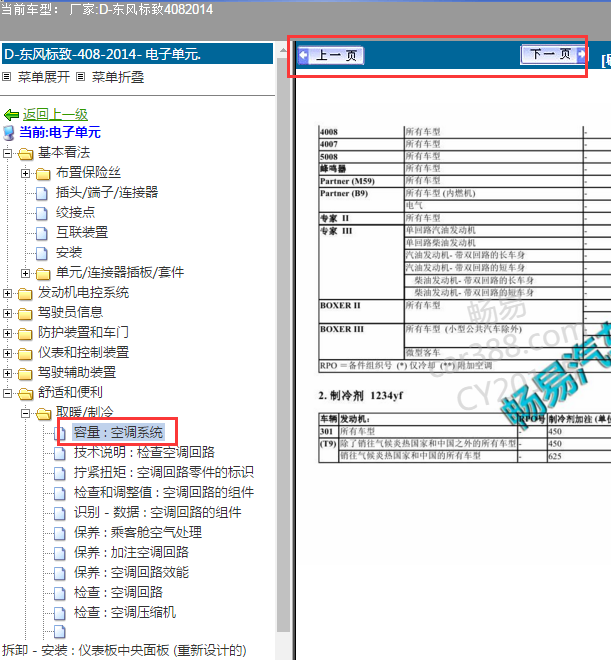Open 检查：空调回路 document

[x=118, y=592]
